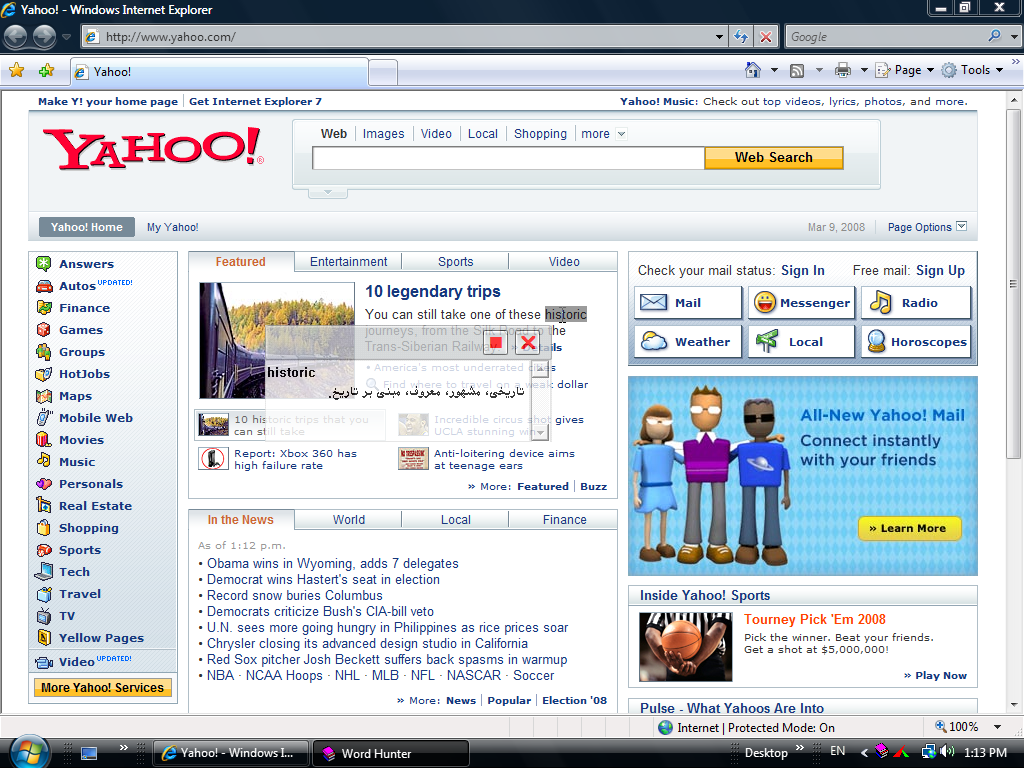Open the new blank tab button
The image size is (1024, 768).
click(x=383, y=72)
